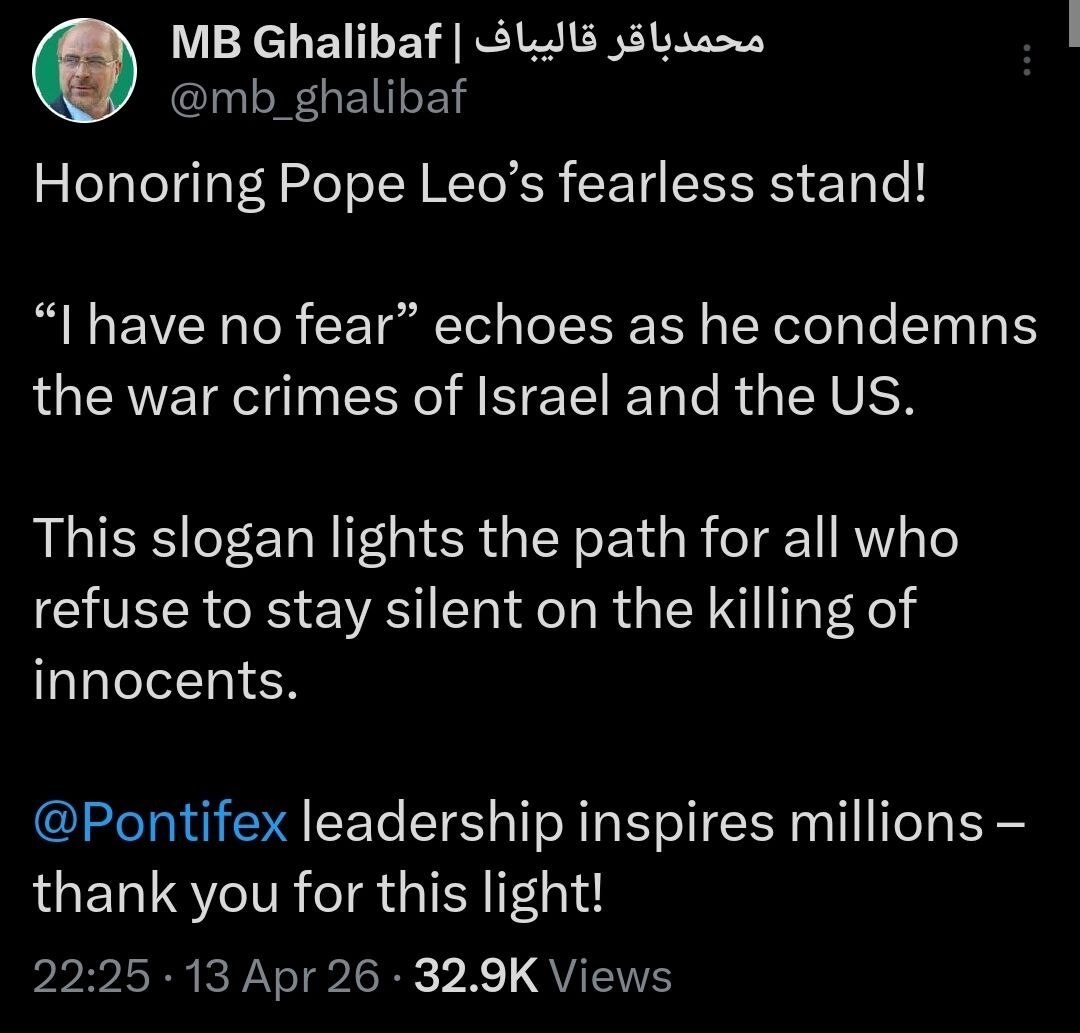Click the line "thank you for this light!"
This screenshot has width=1080, height=1033.
click(x=318, y=894)
